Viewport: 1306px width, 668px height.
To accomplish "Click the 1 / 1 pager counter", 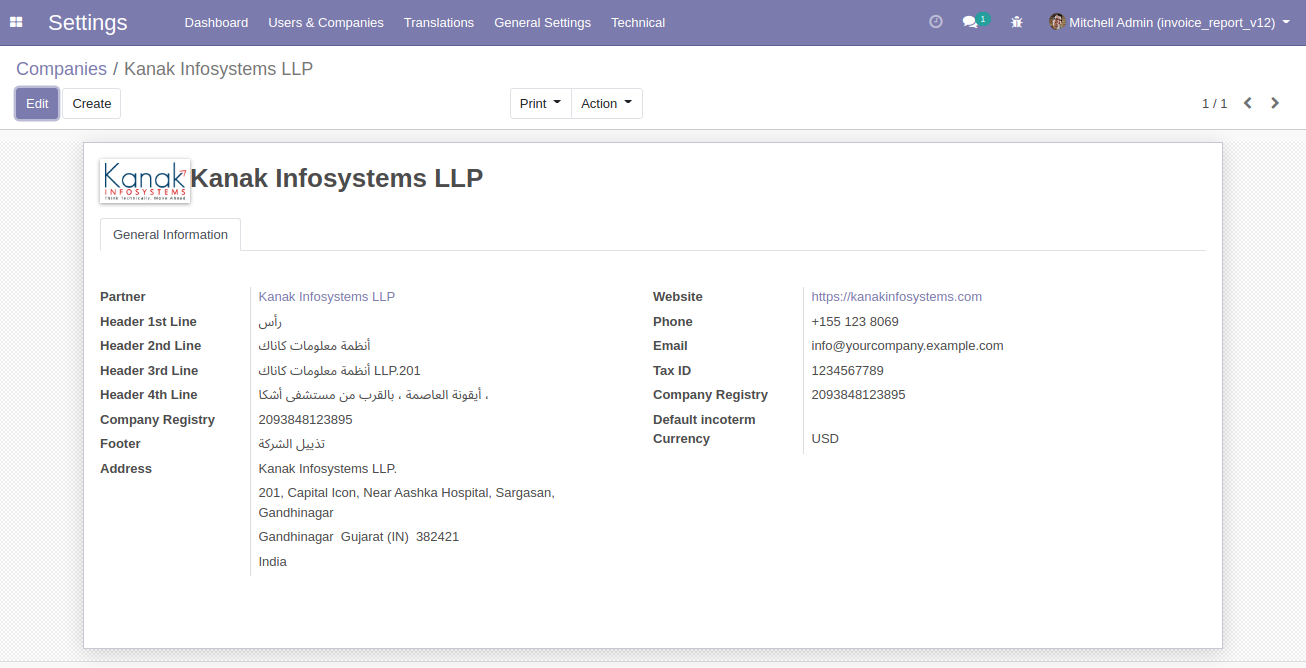I will [1214, 103].
